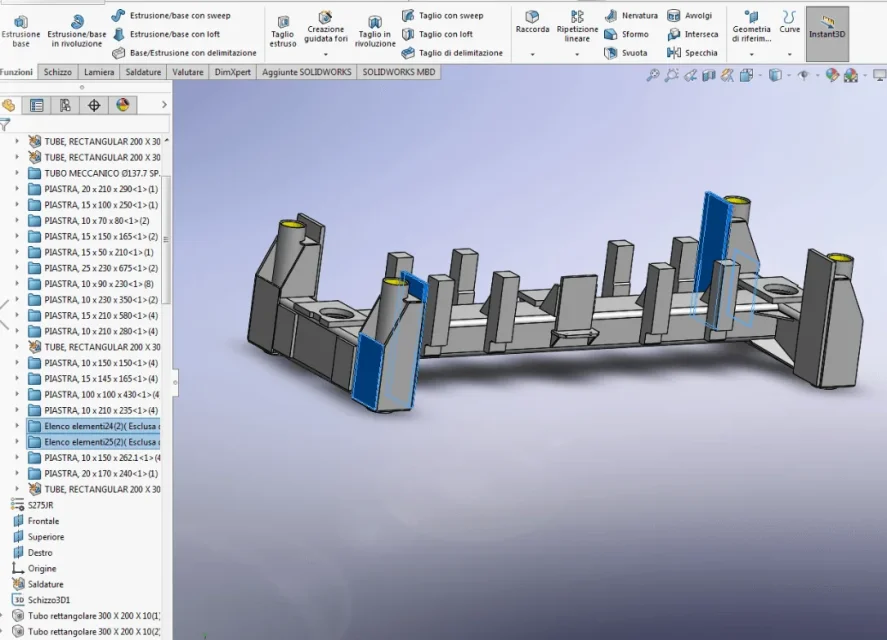The image size is (887, 640).
Task: Choose the Nervatura rib tool
Action: point(631,16)
